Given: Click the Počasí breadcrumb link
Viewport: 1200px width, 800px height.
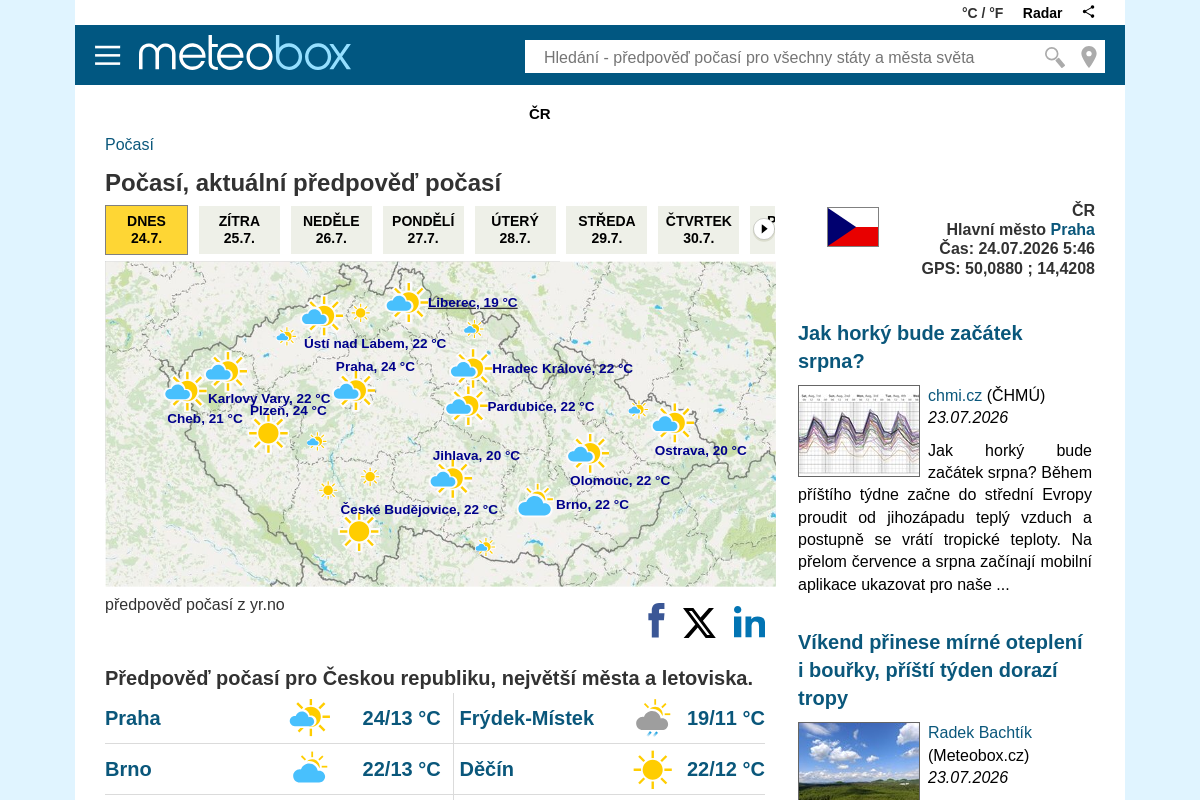Looking at the screenshot, I should click(129, 144).
